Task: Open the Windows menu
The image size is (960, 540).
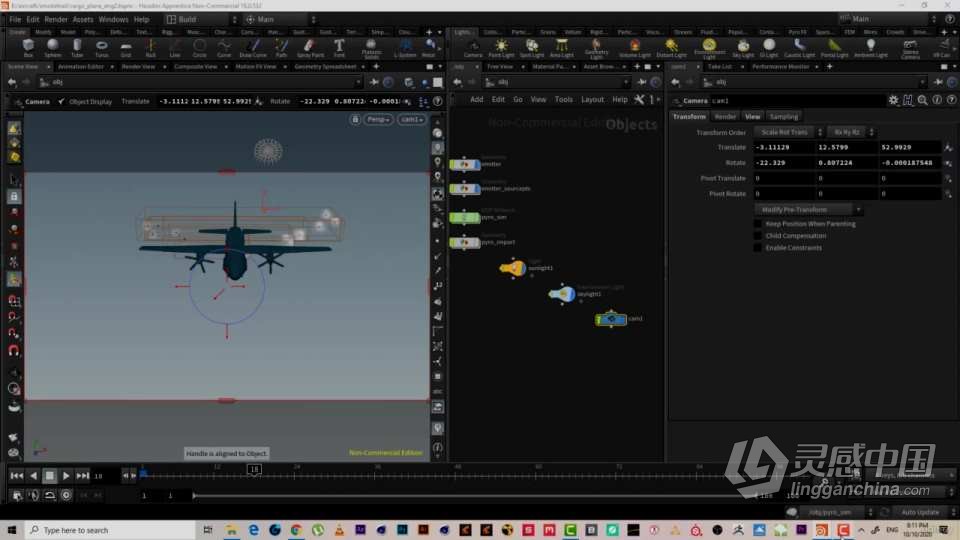Action: pos(113,20)
